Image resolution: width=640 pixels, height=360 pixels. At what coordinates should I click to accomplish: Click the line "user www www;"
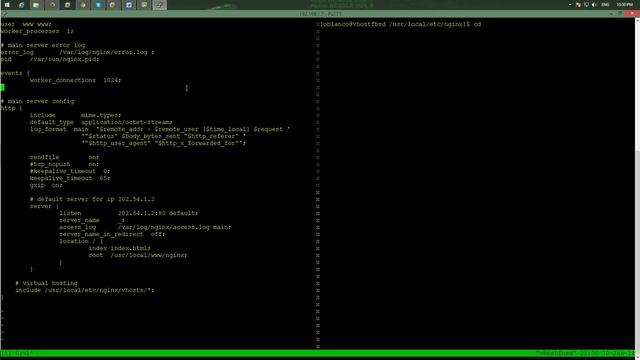26,24
